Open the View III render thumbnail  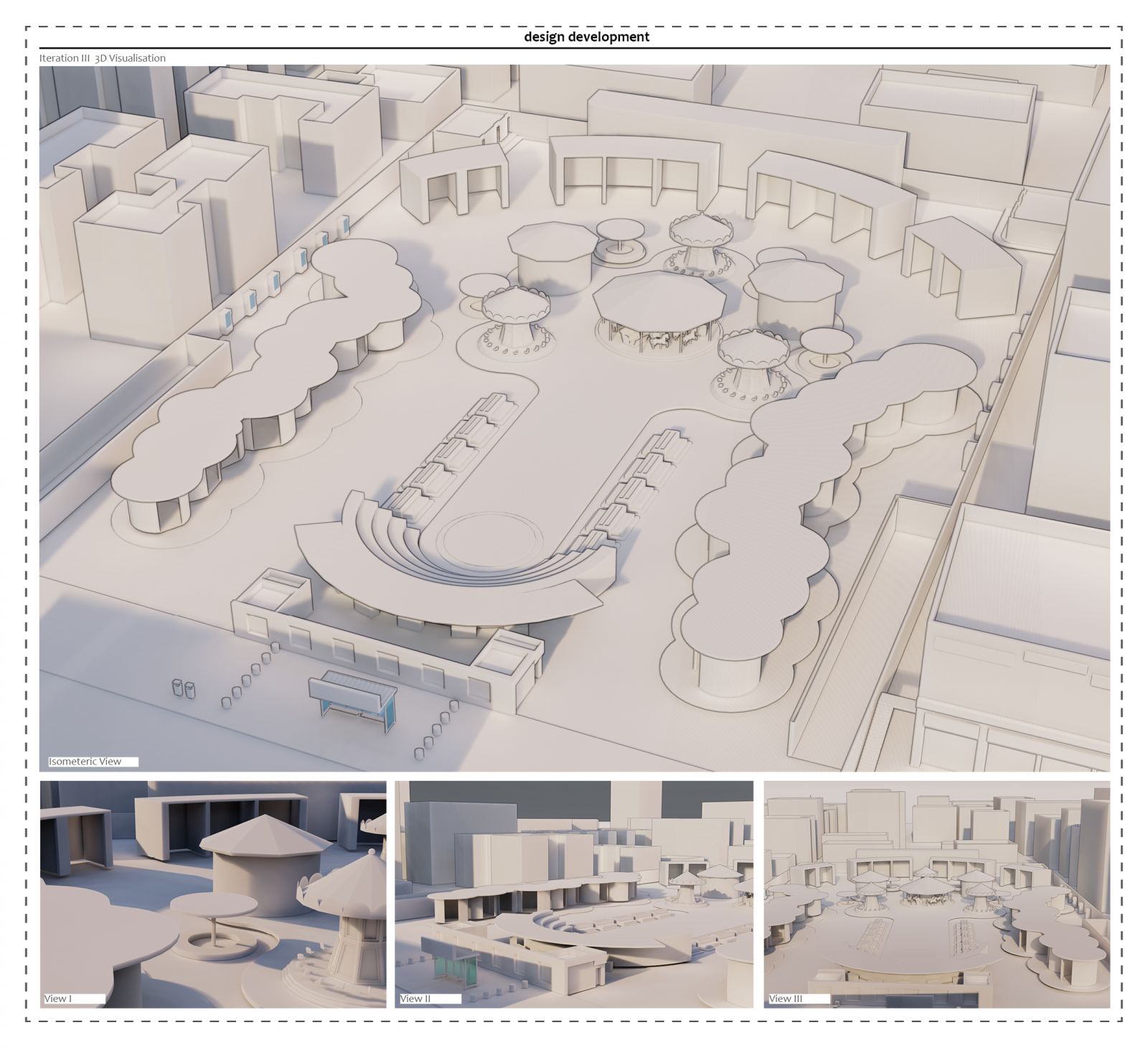pyautogui.click(x=937, y=894)
